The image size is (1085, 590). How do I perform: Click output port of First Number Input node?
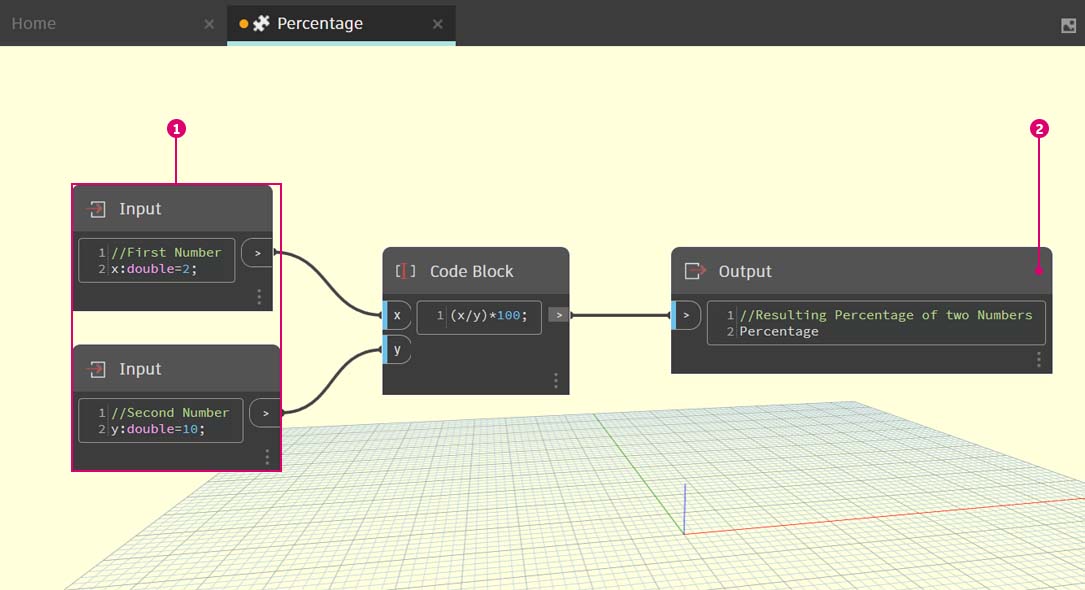257,253
